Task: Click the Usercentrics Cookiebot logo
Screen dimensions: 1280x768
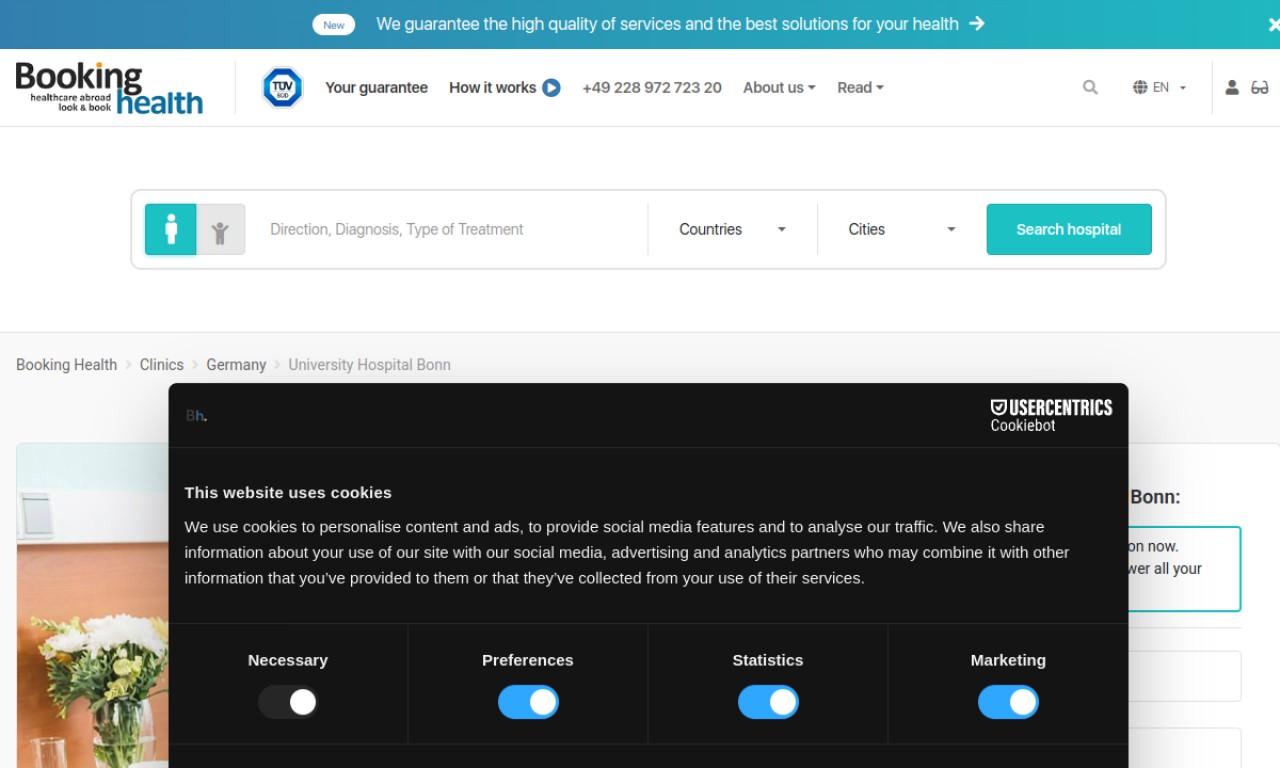Action: (1051, 415)
